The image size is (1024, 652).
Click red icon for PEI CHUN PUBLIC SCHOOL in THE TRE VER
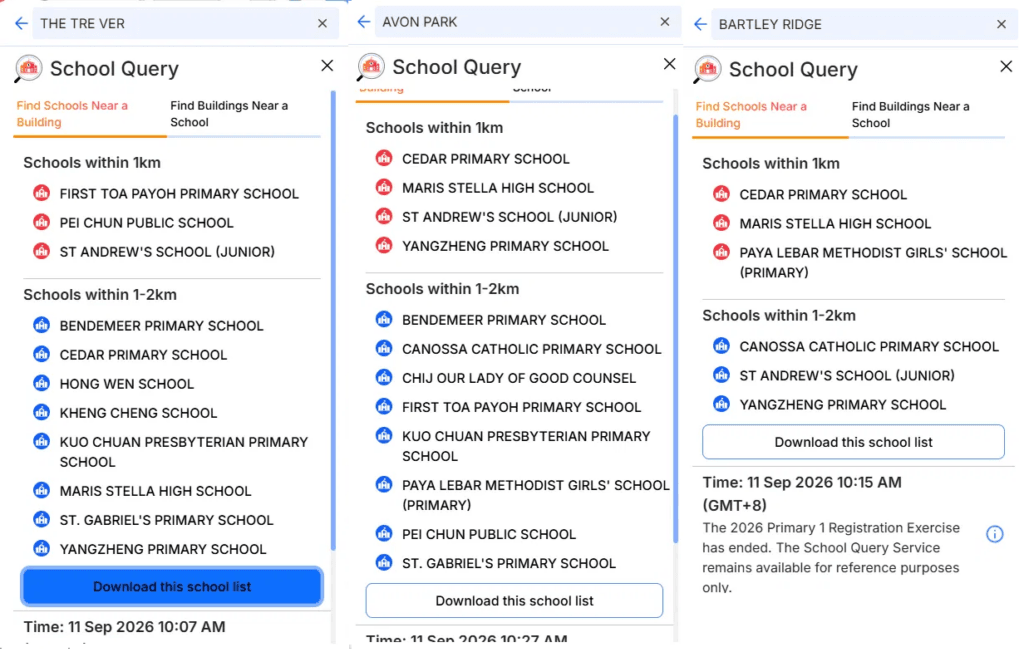pyautogui.click(x=41, y=221)
